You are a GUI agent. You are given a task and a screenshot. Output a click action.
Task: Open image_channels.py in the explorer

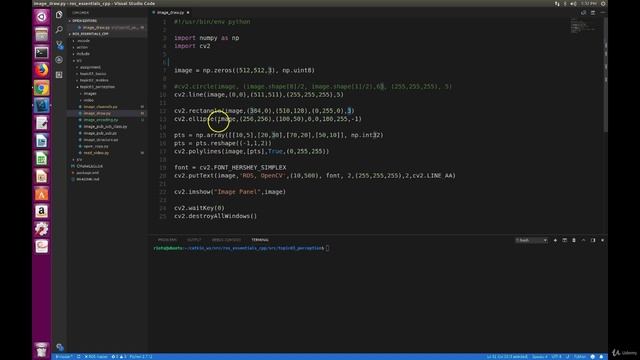pos(100,107)
